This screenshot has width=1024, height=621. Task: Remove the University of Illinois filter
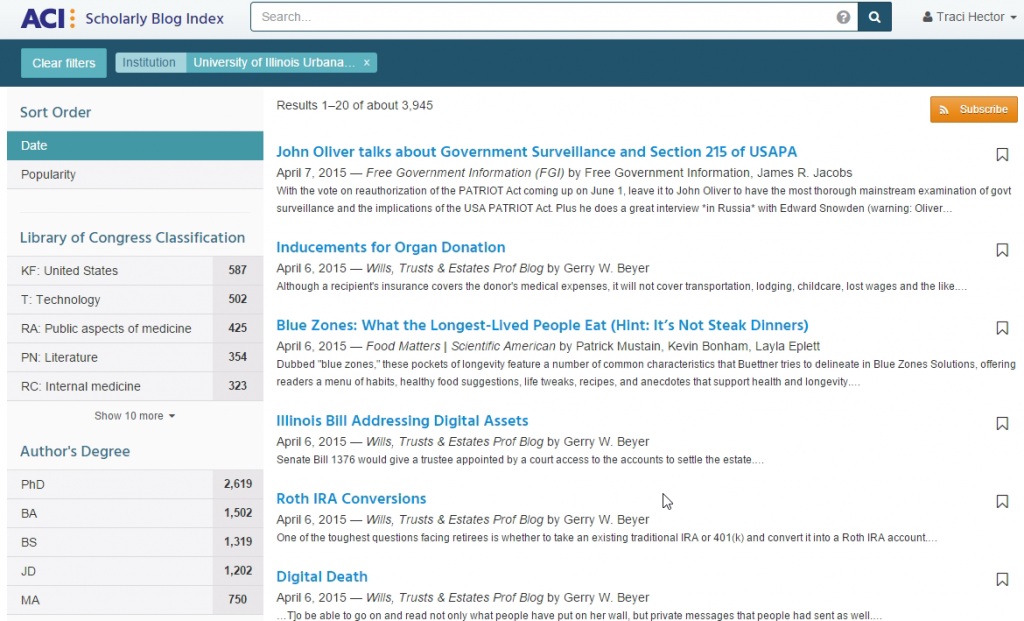(x=367, y=63)
